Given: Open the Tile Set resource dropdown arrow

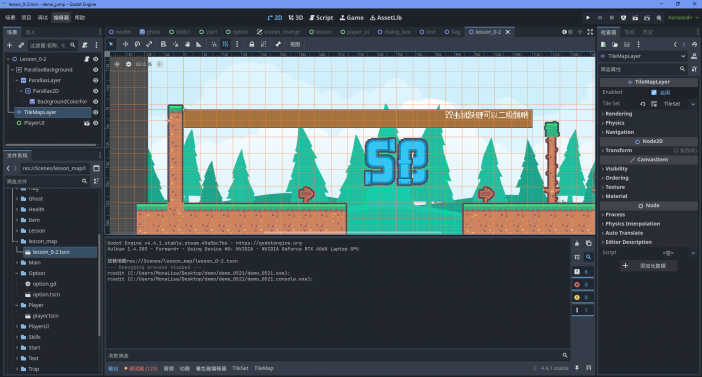Looking at the screenshot, I should pyautogui.click(x=693, y=104).
